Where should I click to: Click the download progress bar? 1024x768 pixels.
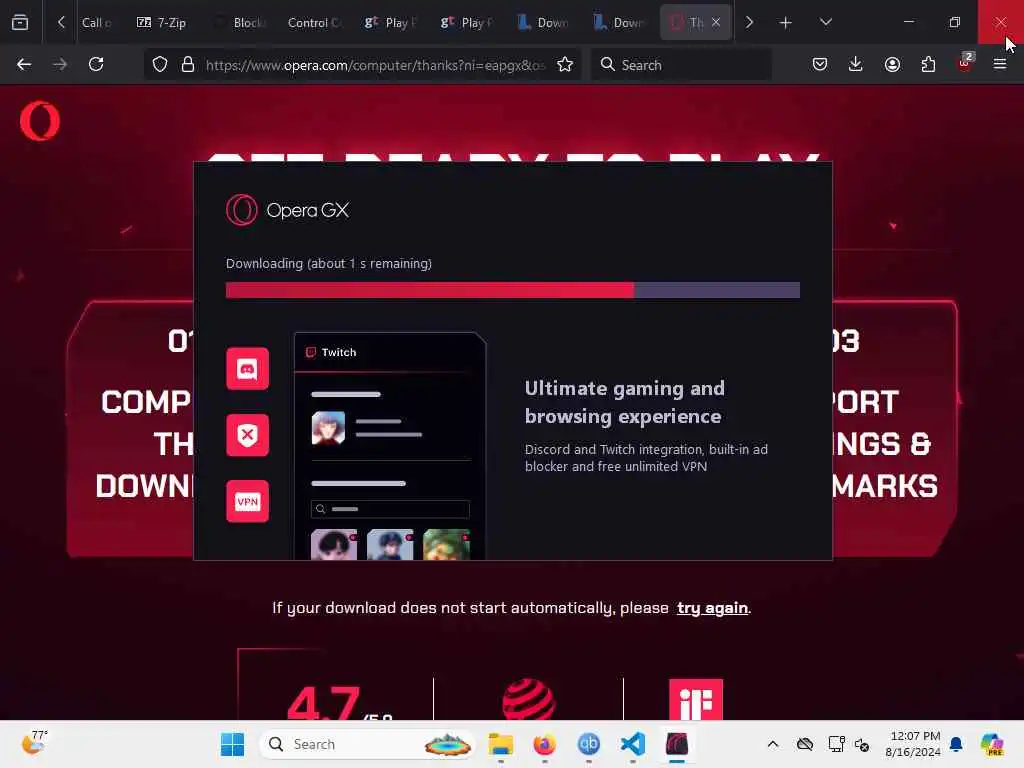[513, 290]
